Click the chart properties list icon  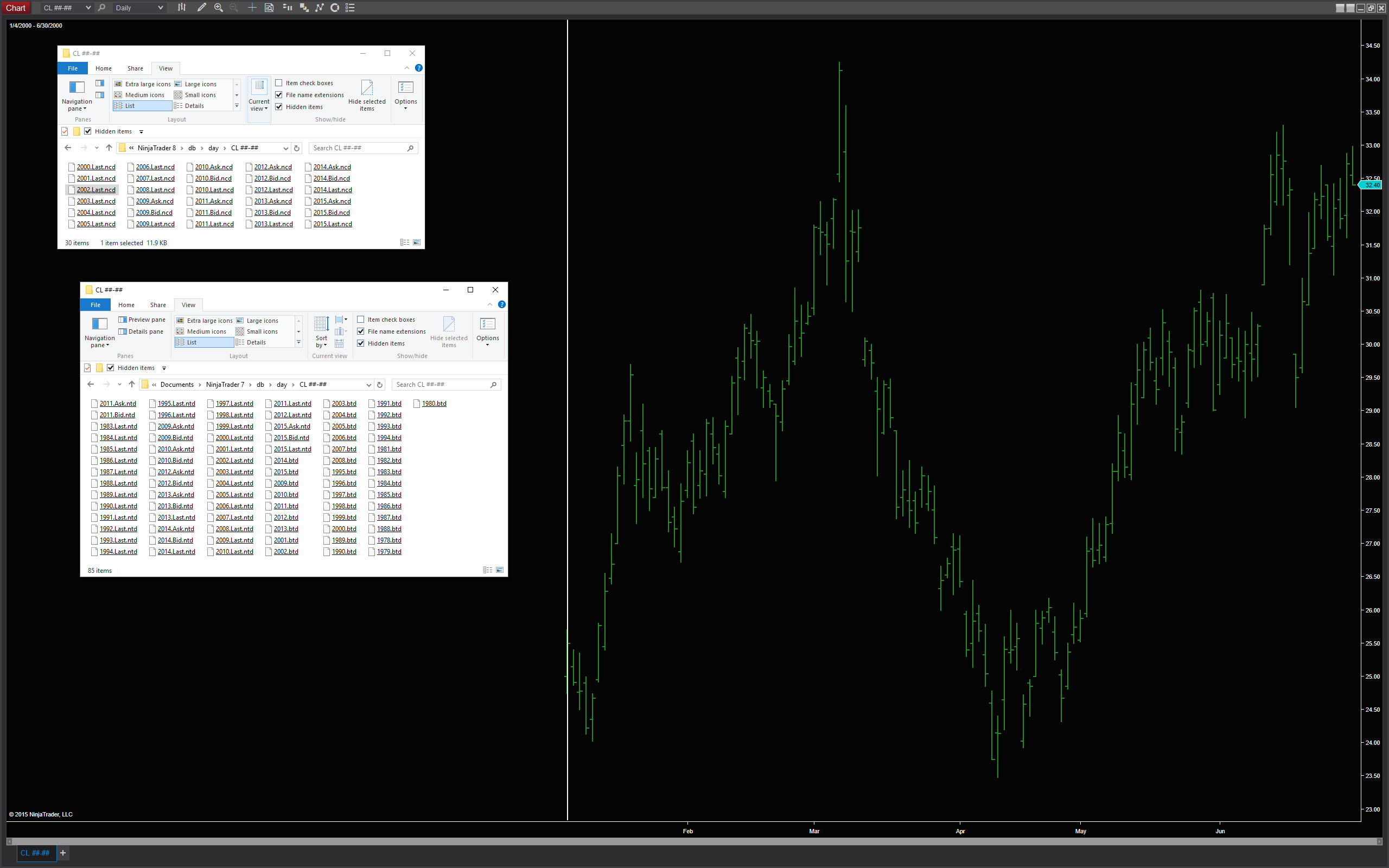point(350,8)
